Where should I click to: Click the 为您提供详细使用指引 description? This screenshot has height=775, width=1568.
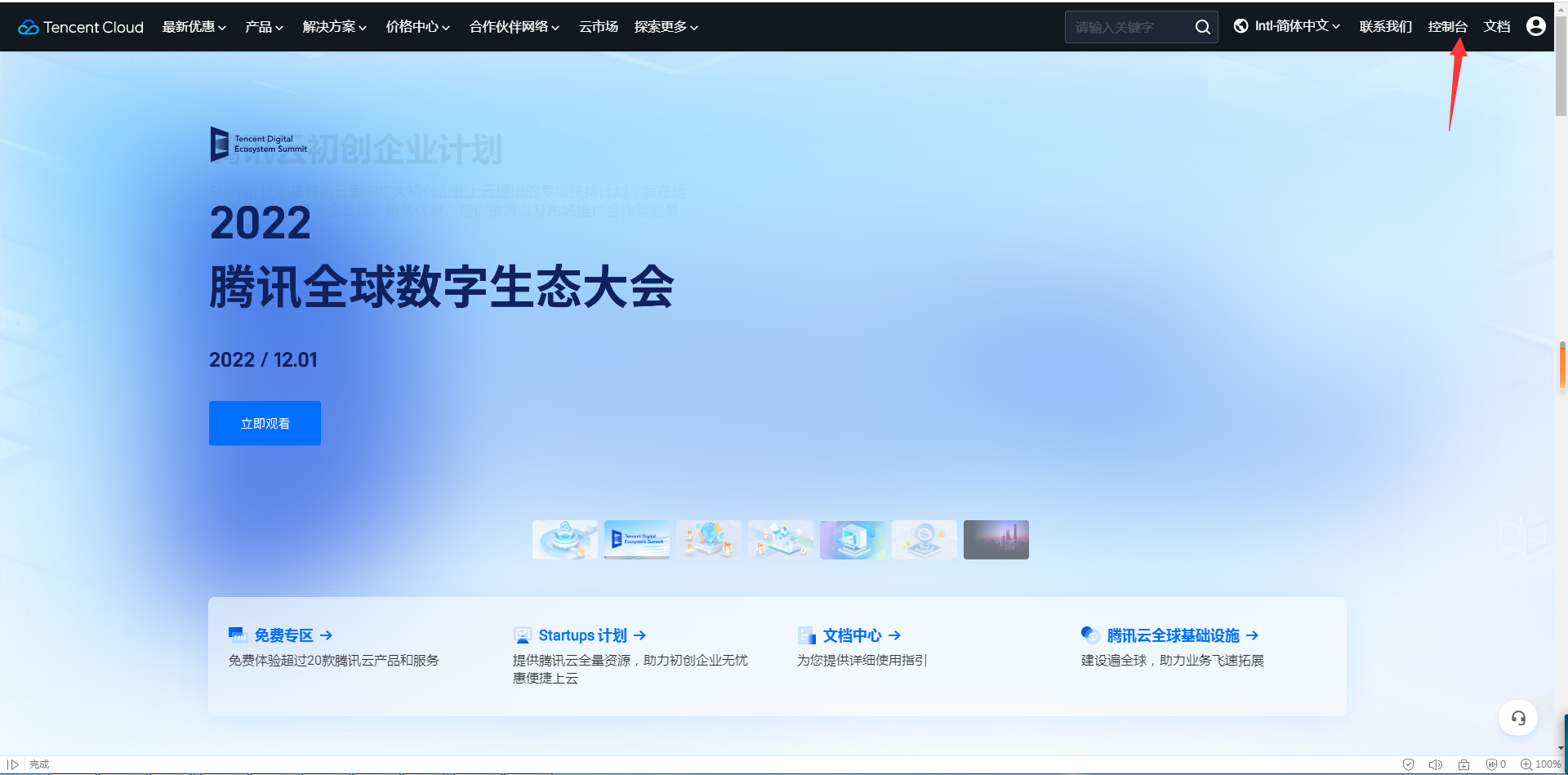[862, 660]
